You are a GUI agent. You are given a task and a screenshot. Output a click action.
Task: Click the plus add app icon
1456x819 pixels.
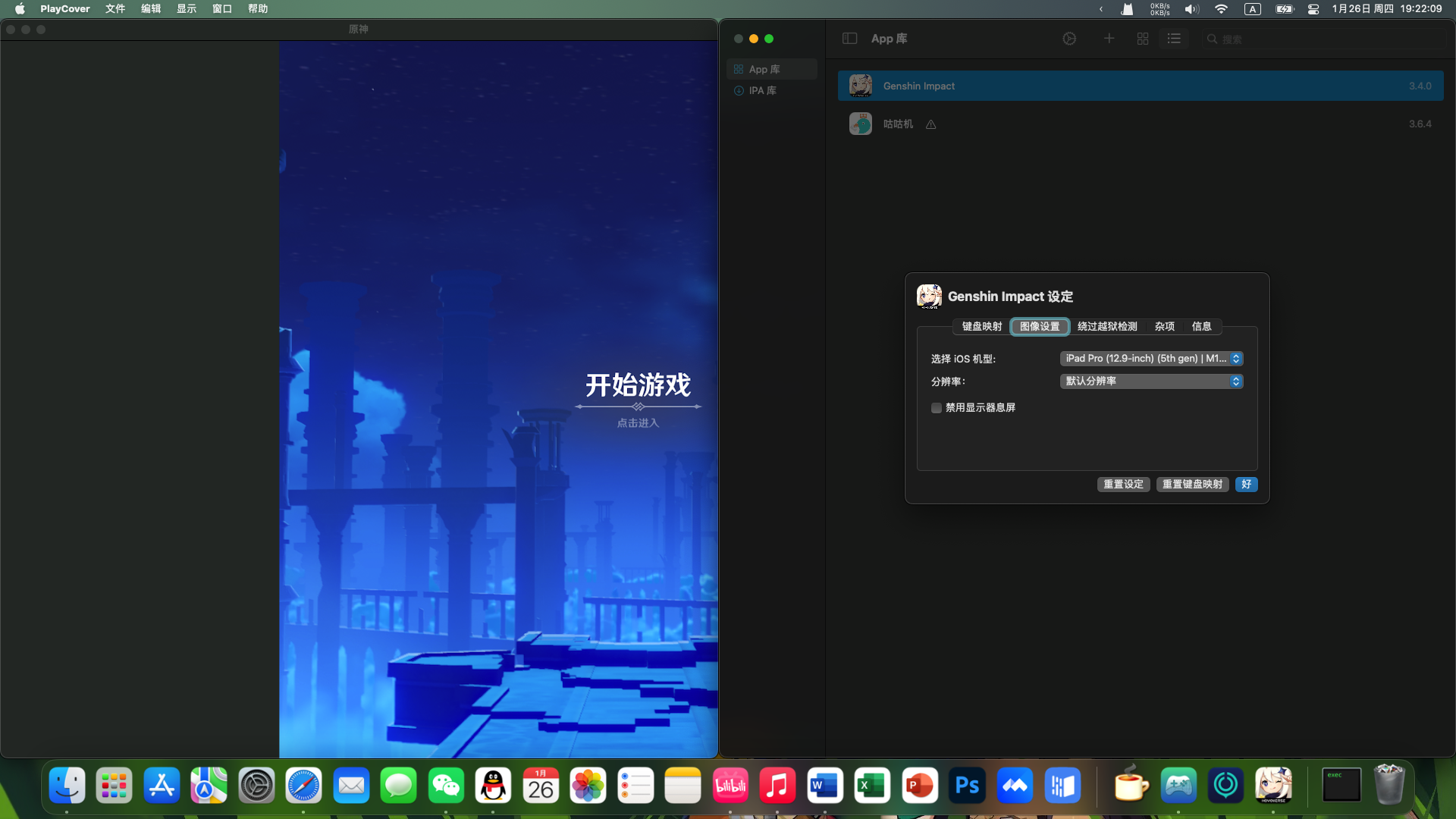(x=1109, y=39)
